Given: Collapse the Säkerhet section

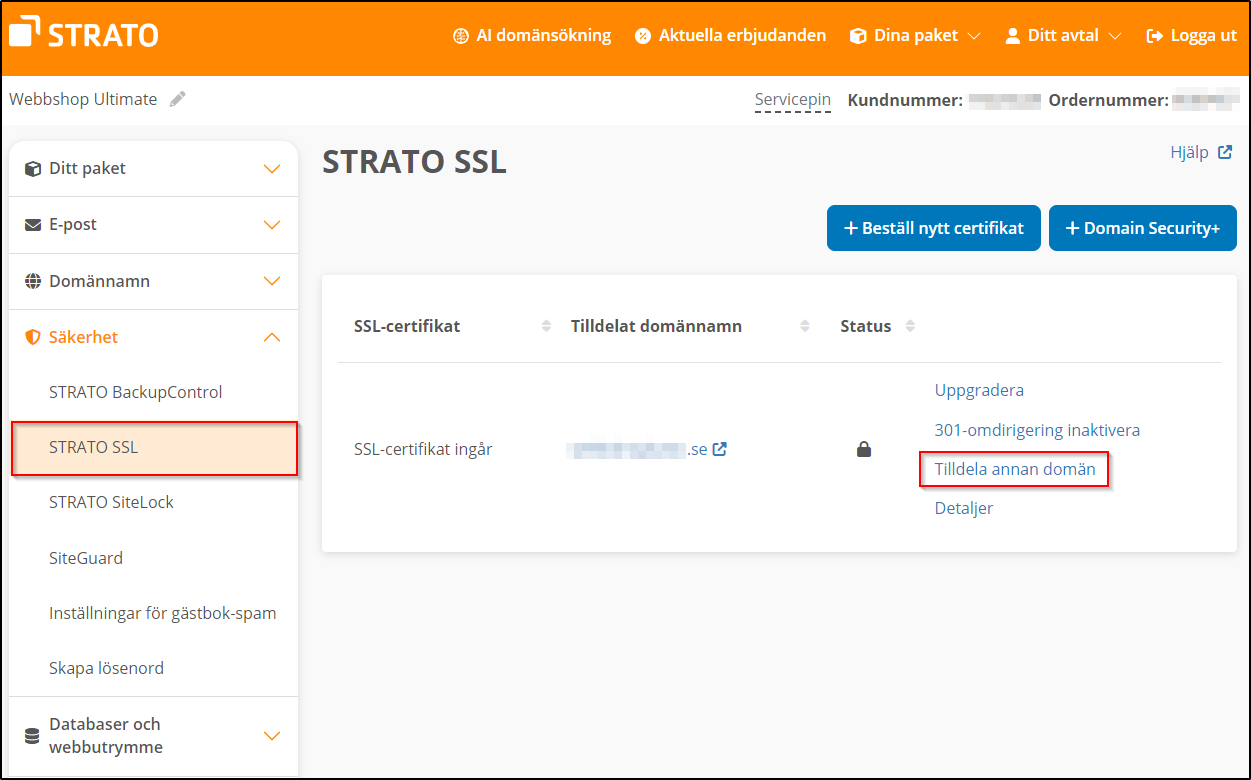Looking at the screenshot, I should 271,337.
